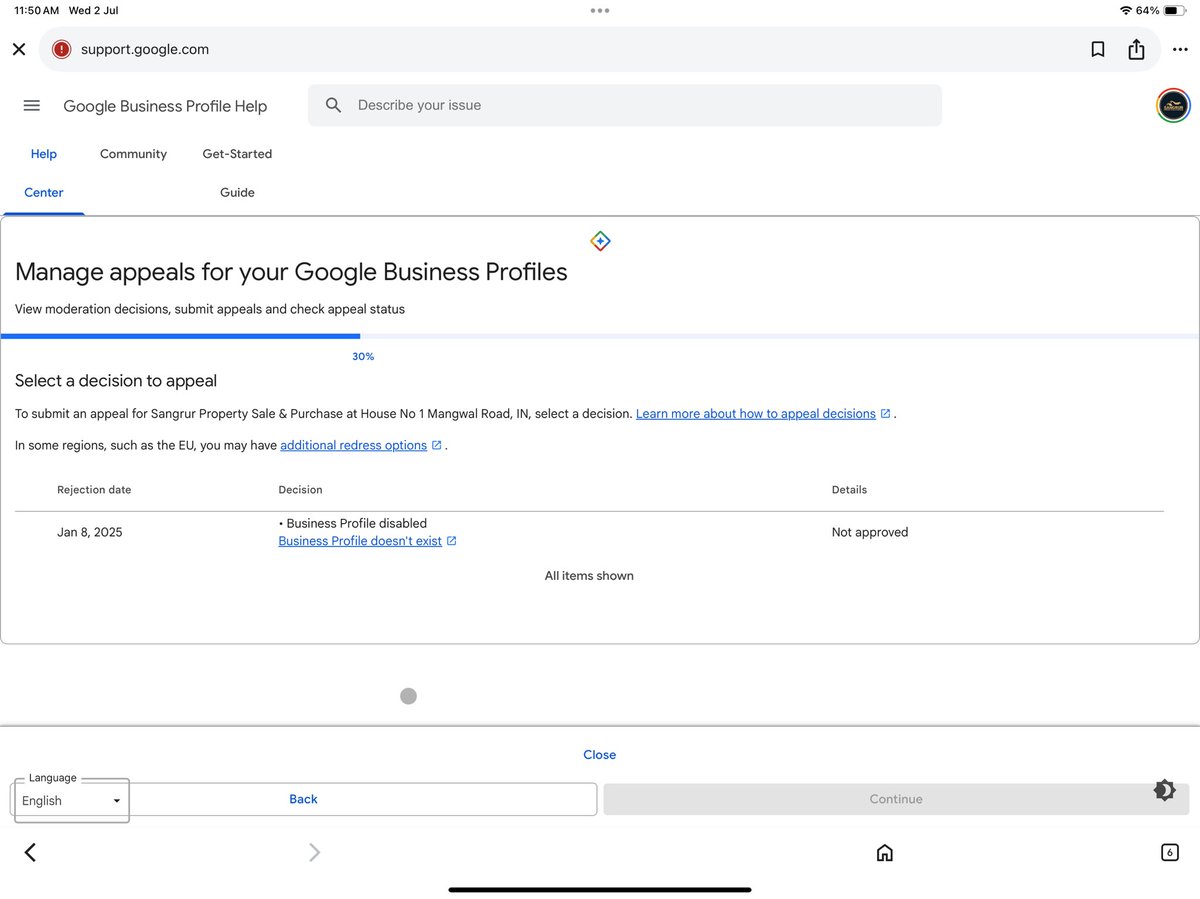Tap the grey pointer dot
This screenshot has height=899, width=1200.
(408, 696)
